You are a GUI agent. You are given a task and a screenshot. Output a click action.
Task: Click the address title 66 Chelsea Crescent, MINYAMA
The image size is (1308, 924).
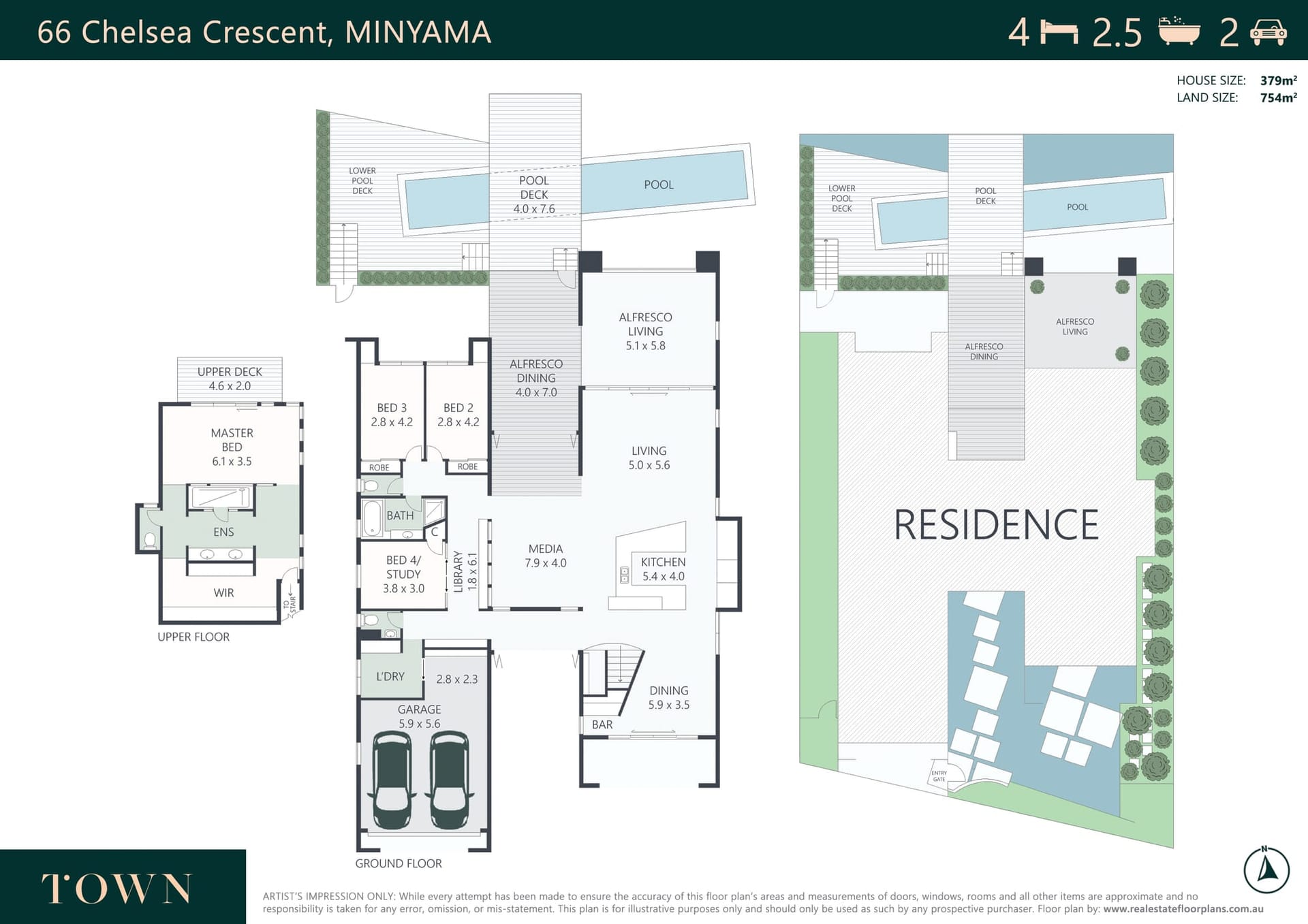[264, 32]
